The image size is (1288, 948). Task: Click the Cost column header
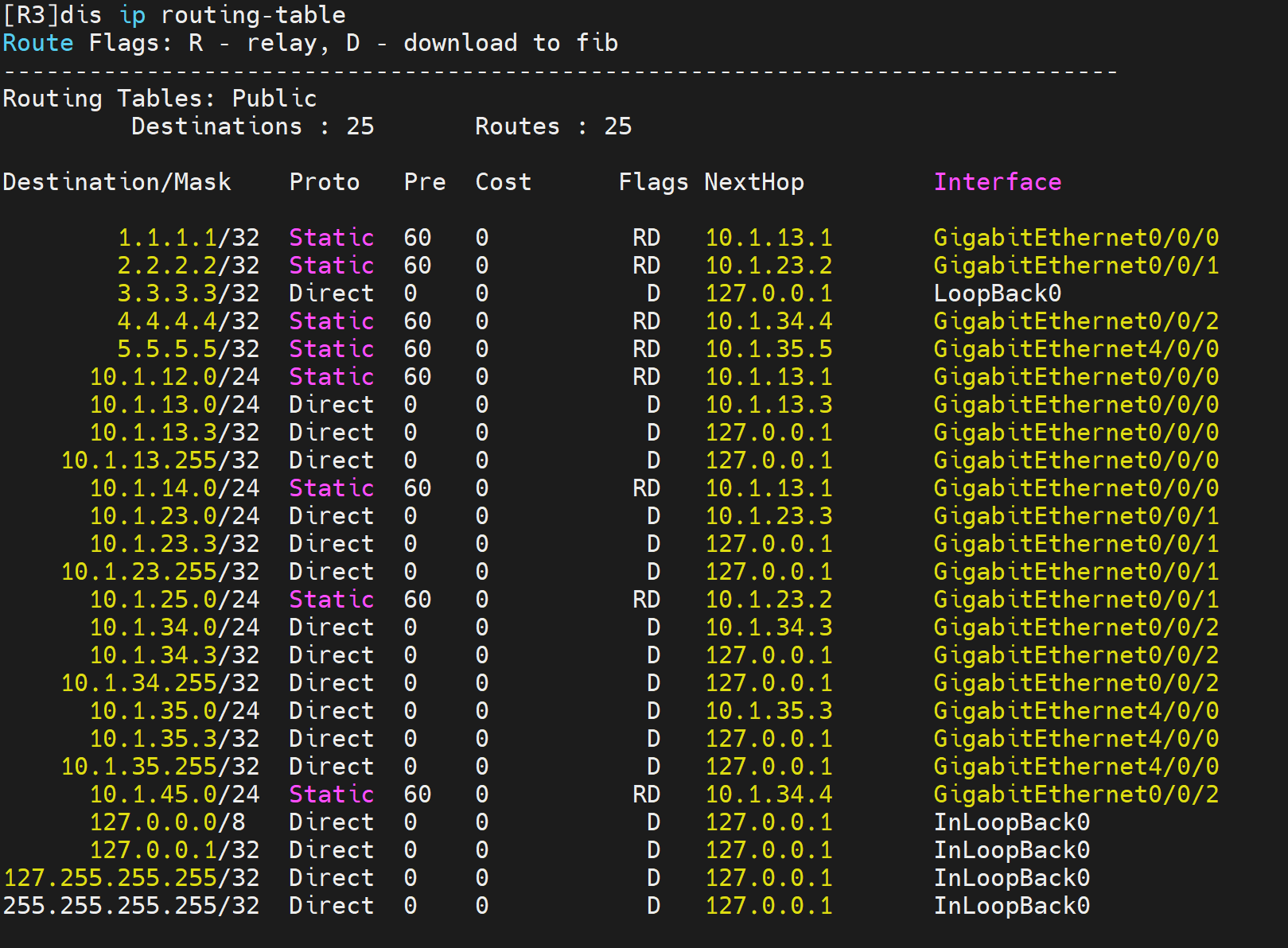pyautogui.click(x=503, y=182)
